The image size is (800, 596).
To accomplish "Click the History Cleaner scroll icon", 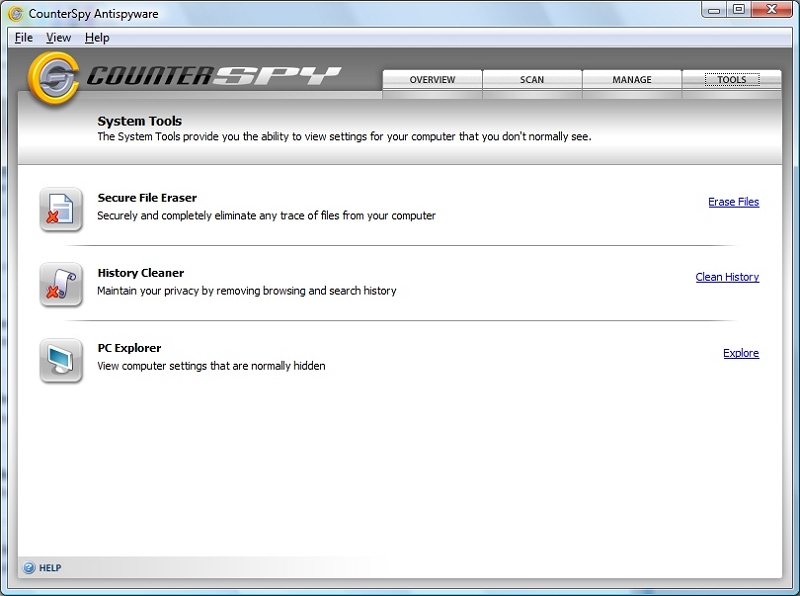I will click(x=61, y=285).
